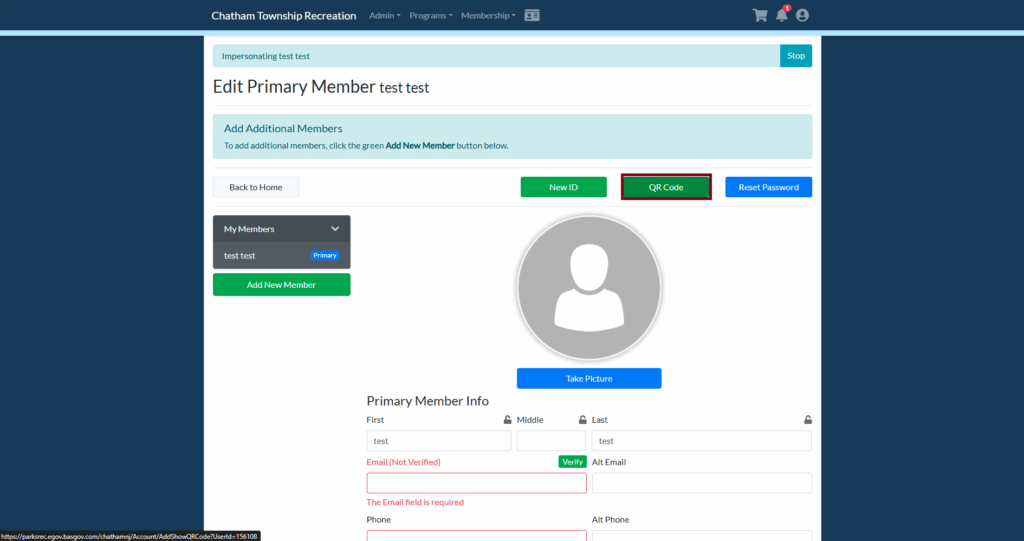Open the Membership dropdown menu

tap(488, 16)
